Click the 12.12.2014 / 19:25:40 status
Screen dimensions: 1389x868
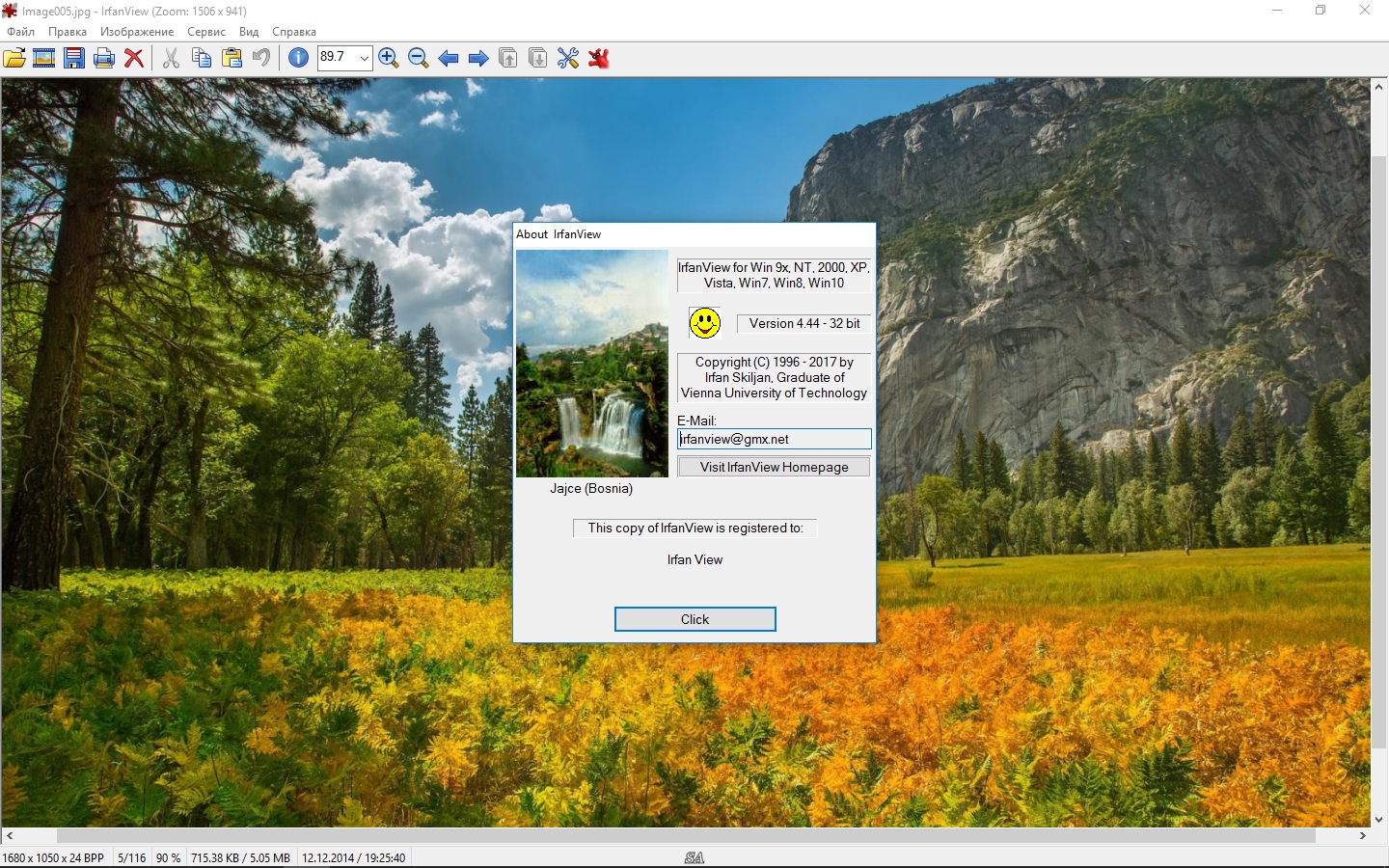click(x=354, y=857)
